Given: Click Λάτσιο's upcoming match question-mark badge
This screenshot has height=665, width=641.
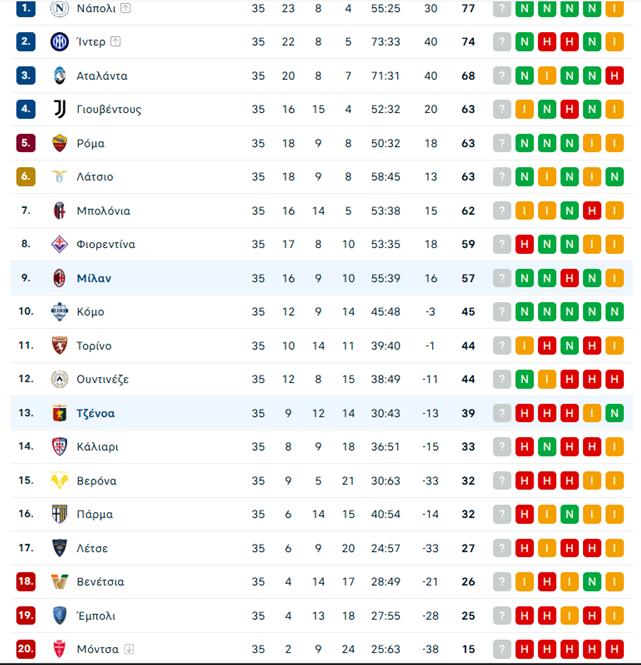Looking at the screenshot, I should [x=502, y=176].
